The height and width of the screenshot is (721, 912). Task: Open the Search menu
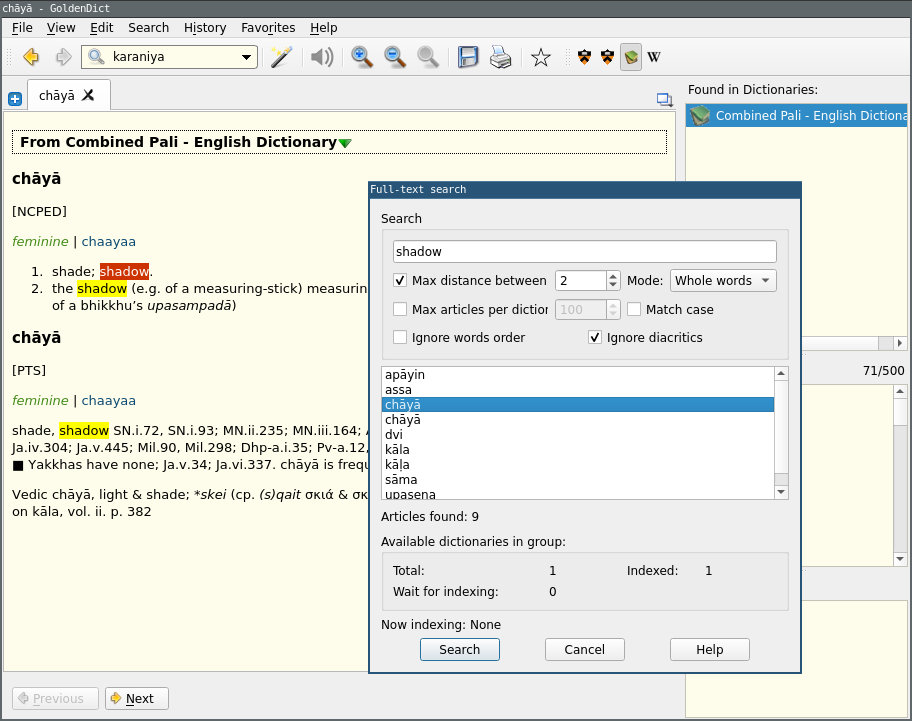pos(148,27)
